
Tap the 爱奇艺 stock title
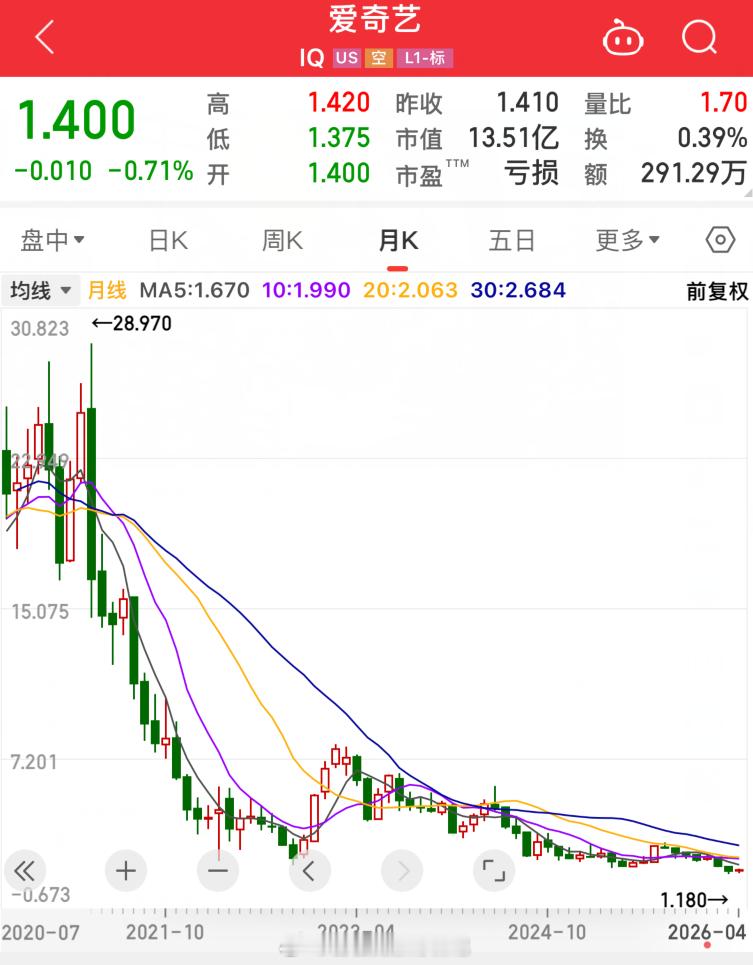click(375, 20)
